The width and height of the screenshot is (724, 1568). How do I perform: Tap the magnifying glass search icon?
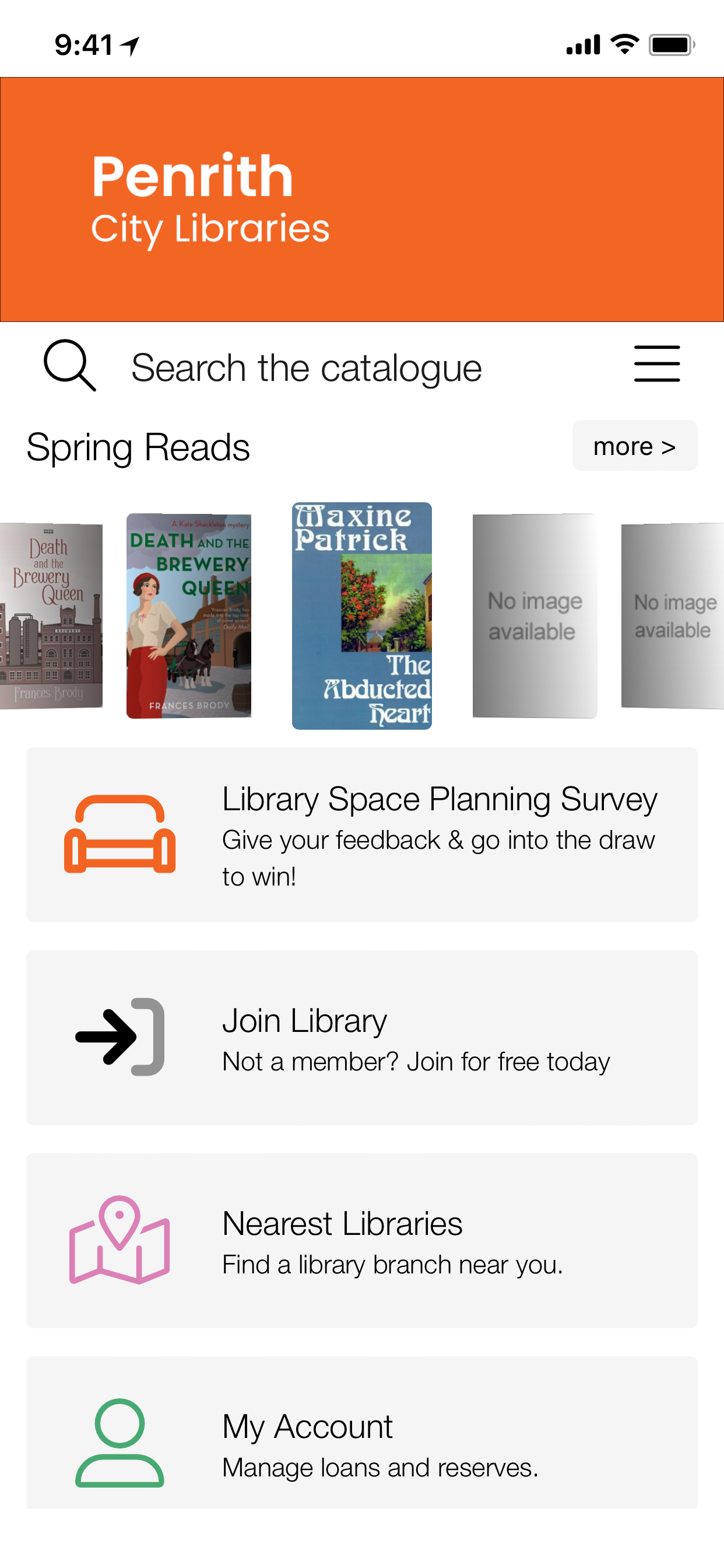[x=70, y=365]
